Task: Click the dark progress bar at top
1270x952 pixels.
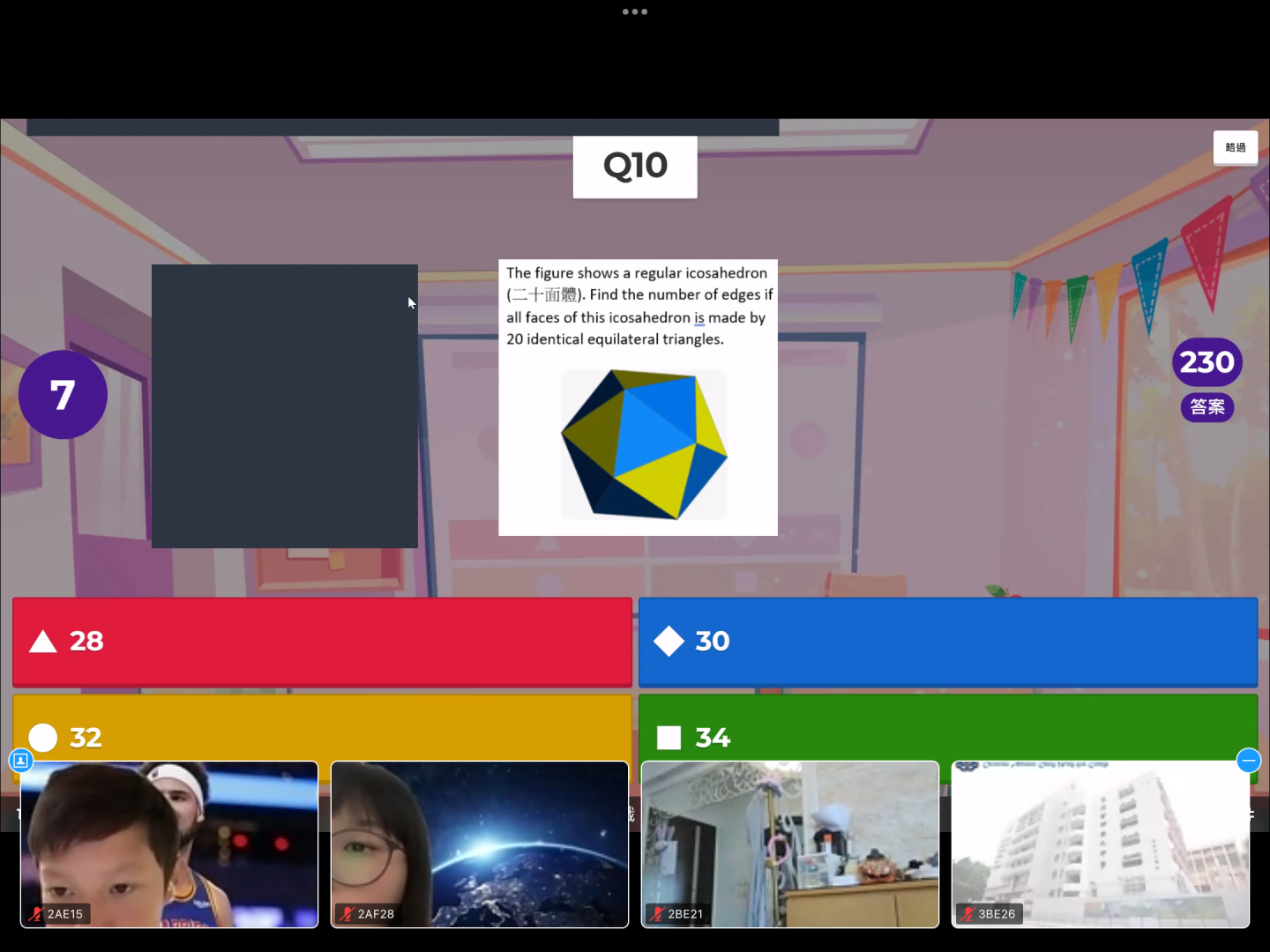Action: tap(402, 128)
